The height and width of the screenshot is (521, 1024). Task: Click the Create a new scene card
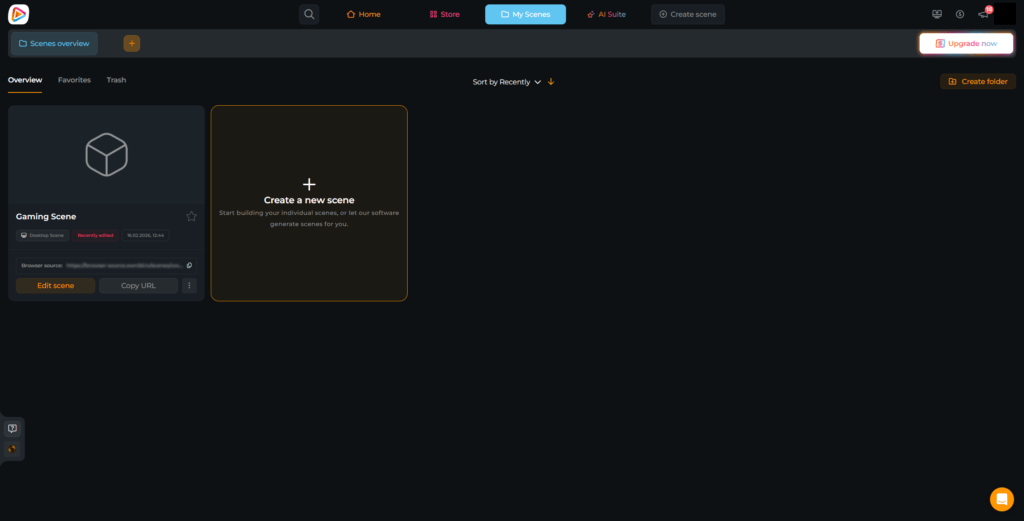click(309, 203)
